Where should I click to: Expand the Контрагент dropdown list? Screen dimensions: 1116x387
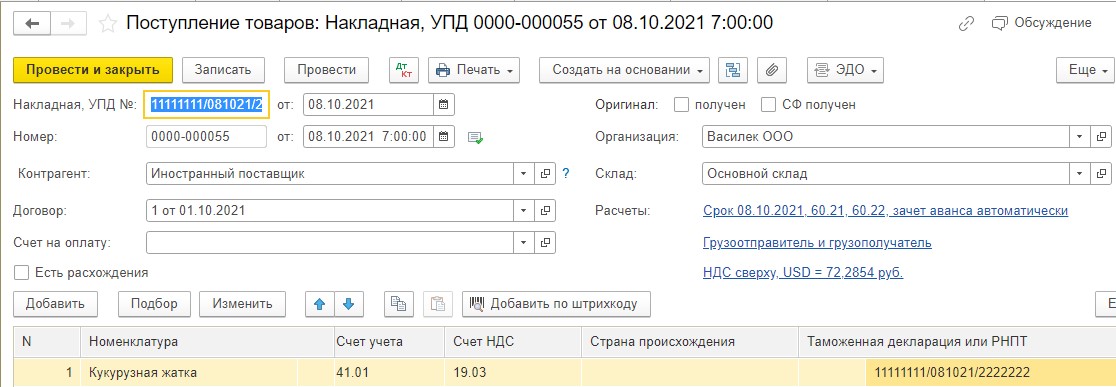coord(524,174)
